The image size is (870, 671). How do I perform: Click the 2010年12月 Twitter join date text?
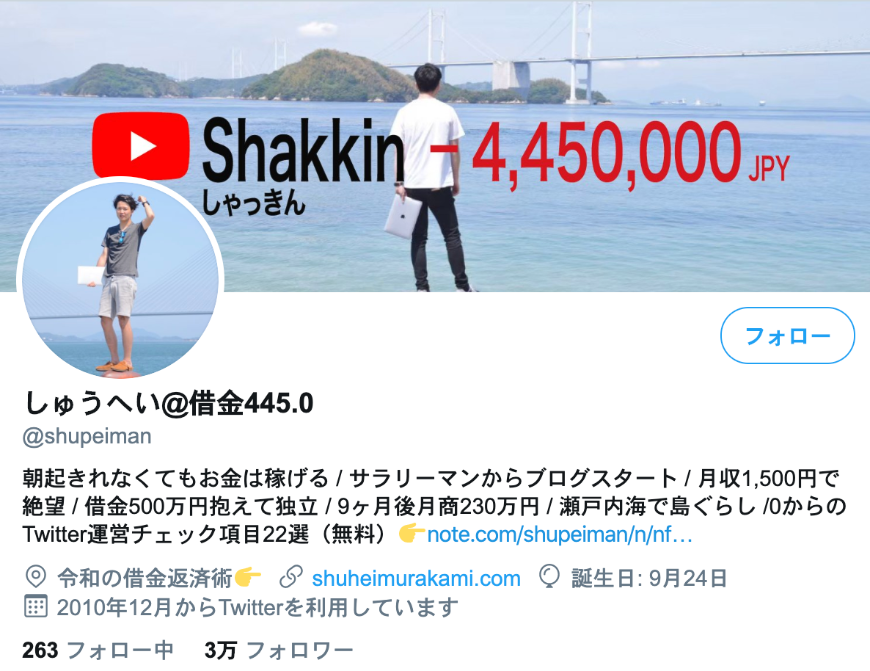coord(258,607)
